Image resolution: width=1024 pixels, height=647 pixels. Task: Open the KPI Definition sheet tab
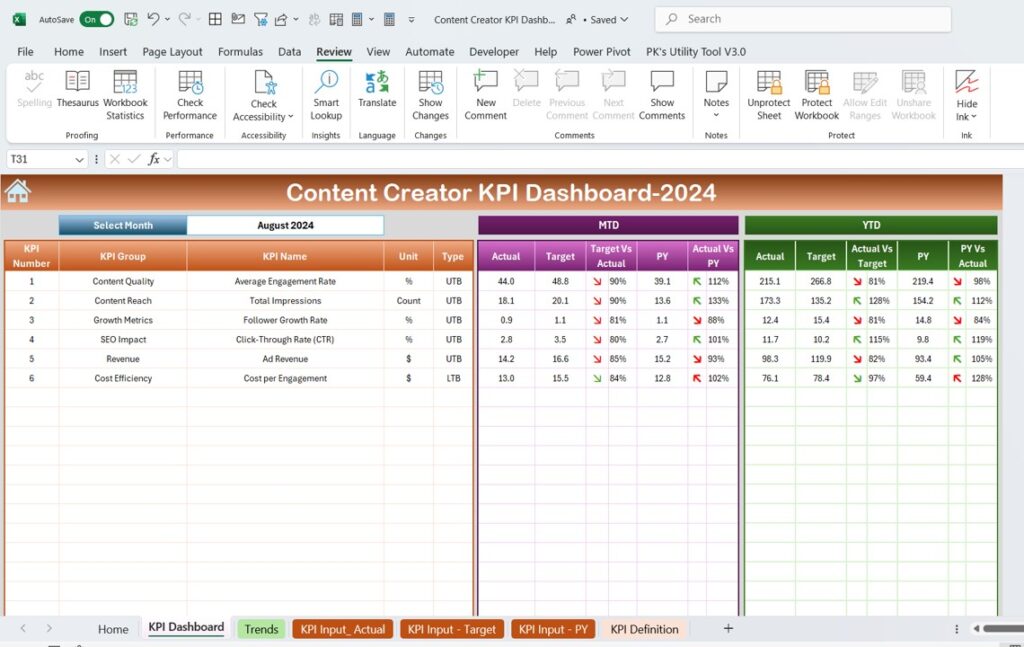coord(645,629)
